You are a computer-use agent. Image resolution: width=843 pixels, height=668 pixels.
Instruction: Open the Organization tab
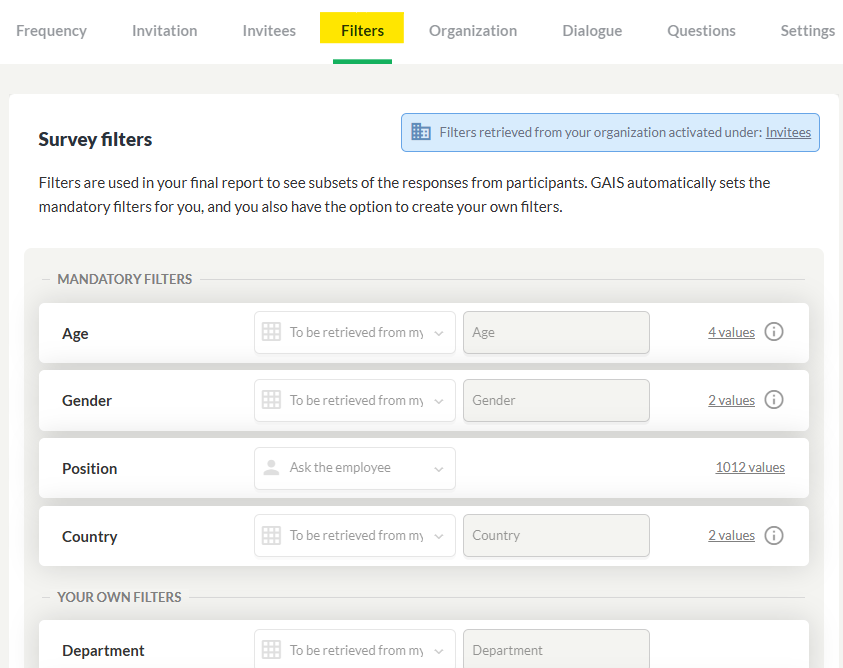coord(473,31)
